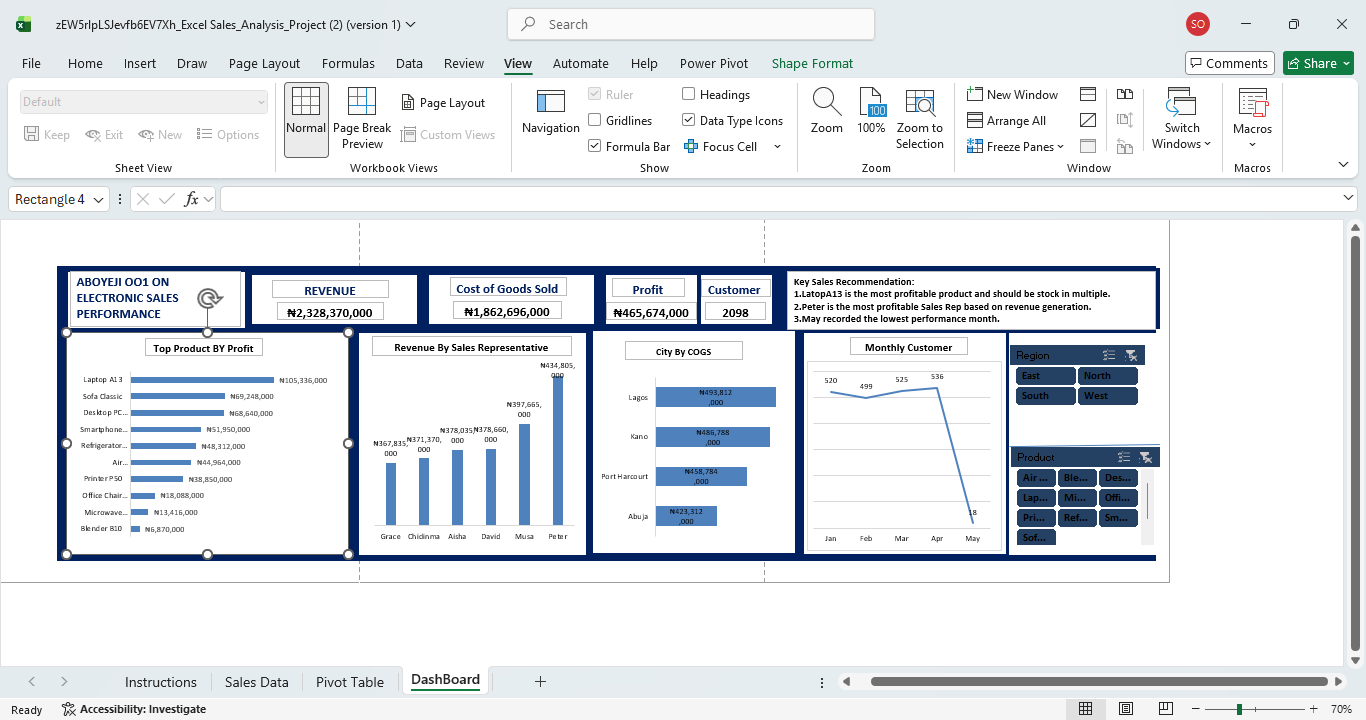Image resolution: width=1366 pixels, height=720 pixels.
Task: Click the Search box in title bar
Action: click(690, 24)
